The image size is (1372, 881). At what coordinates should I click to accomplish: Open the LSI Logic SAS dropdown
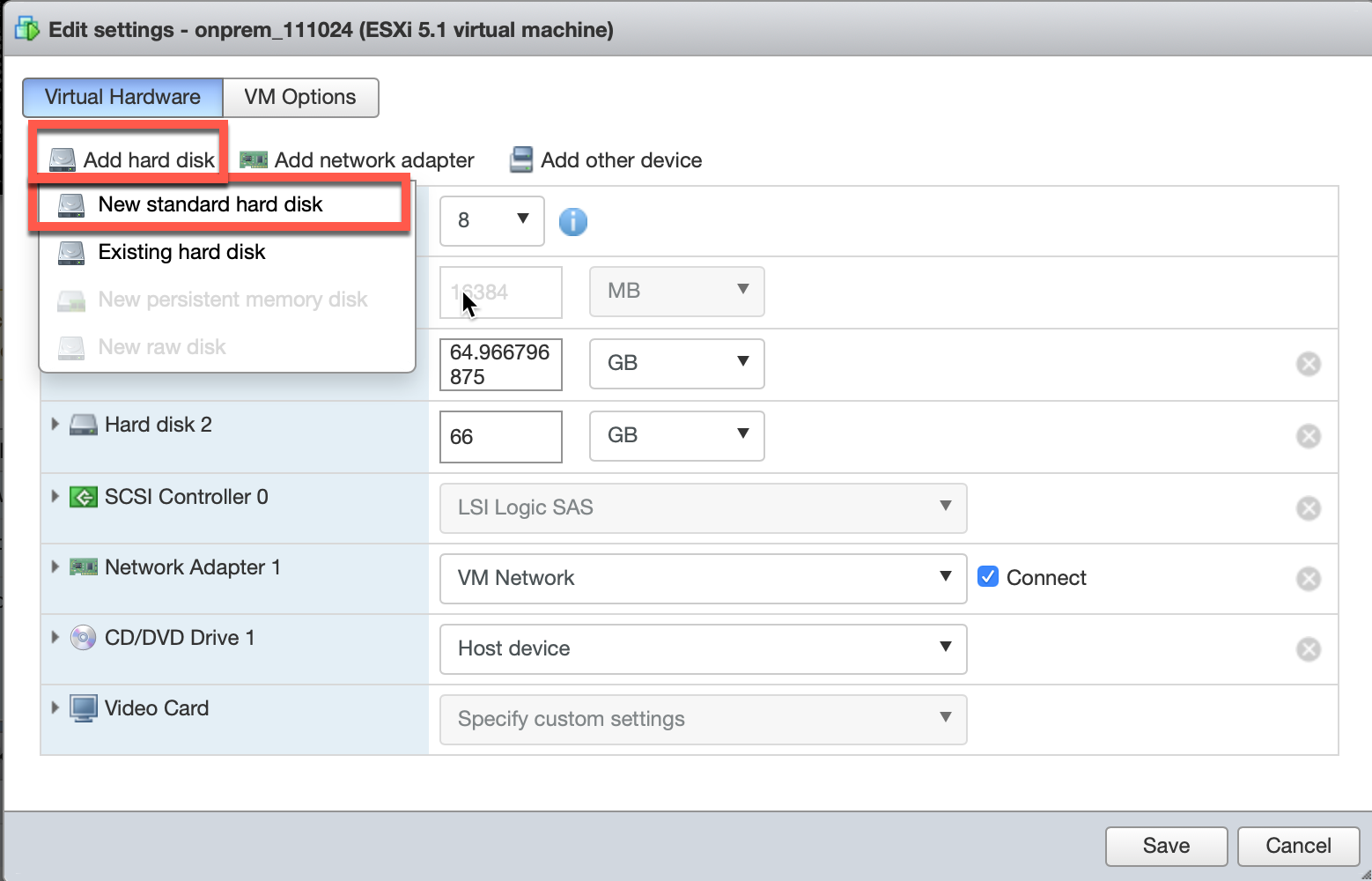(x=704, y=508)
